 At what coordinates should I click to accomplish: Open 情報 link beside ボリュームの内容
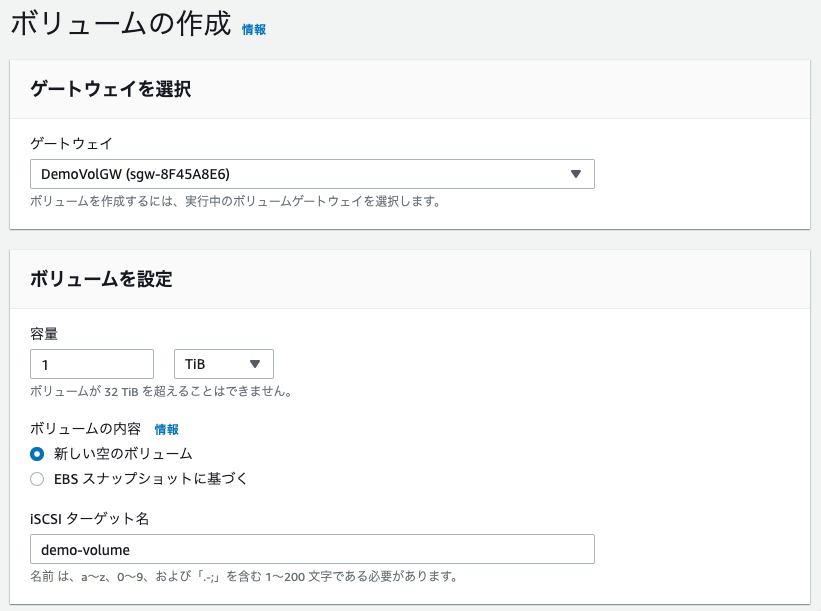167,430
